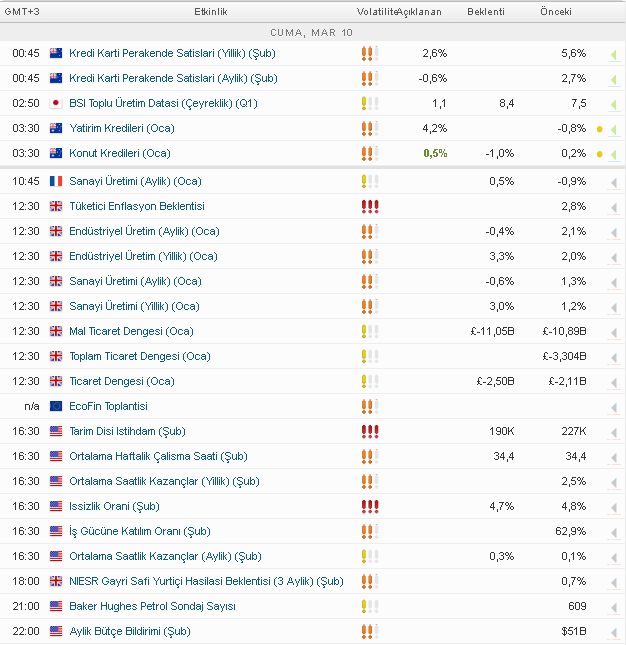Expand details arrow for Yatirim Kredileri row
626x645 pixels.
[612, 129]
